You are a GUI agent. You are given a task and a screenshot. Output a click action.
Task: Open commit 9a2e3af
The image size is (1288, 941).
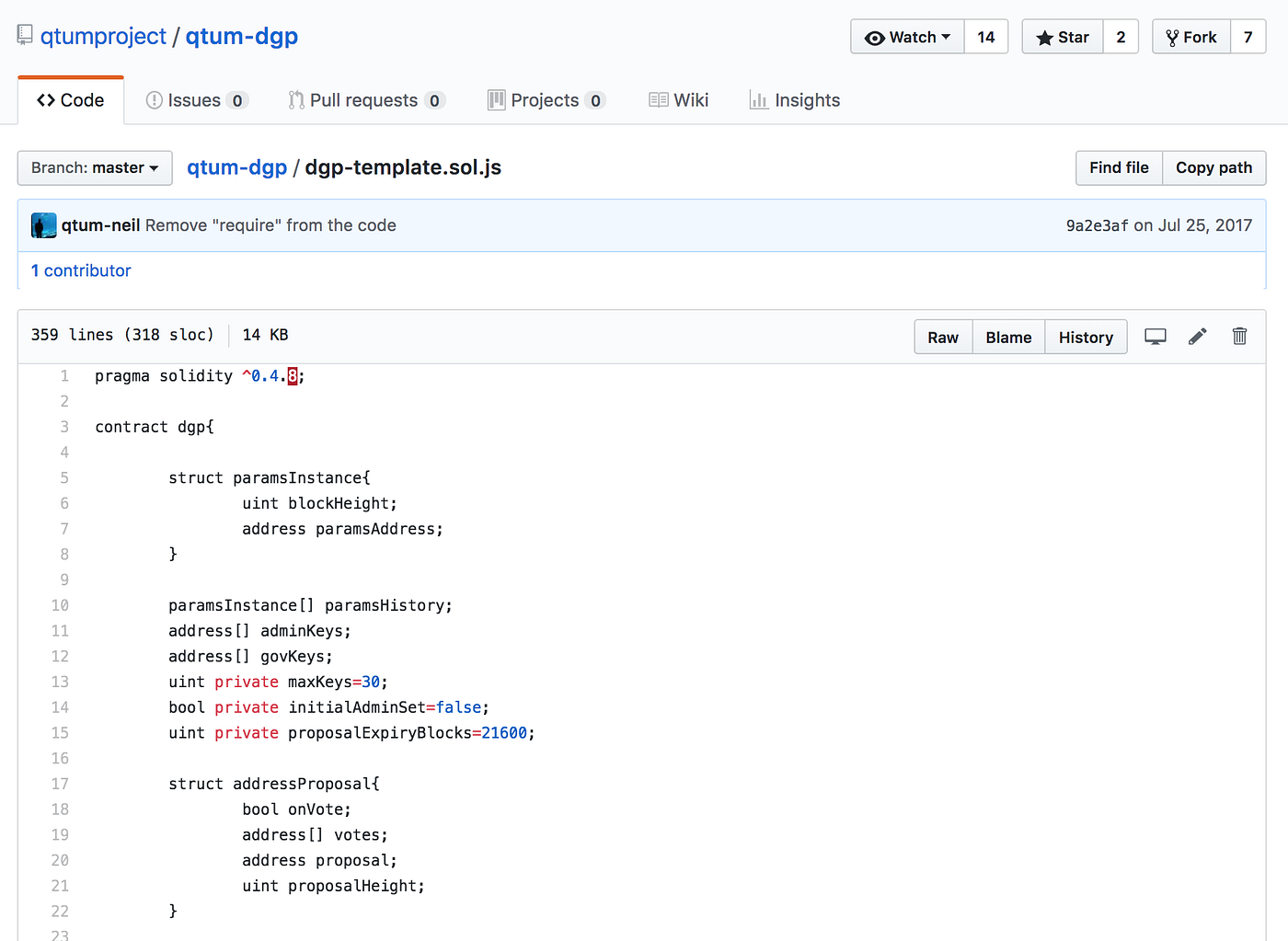coord(1098,225)
